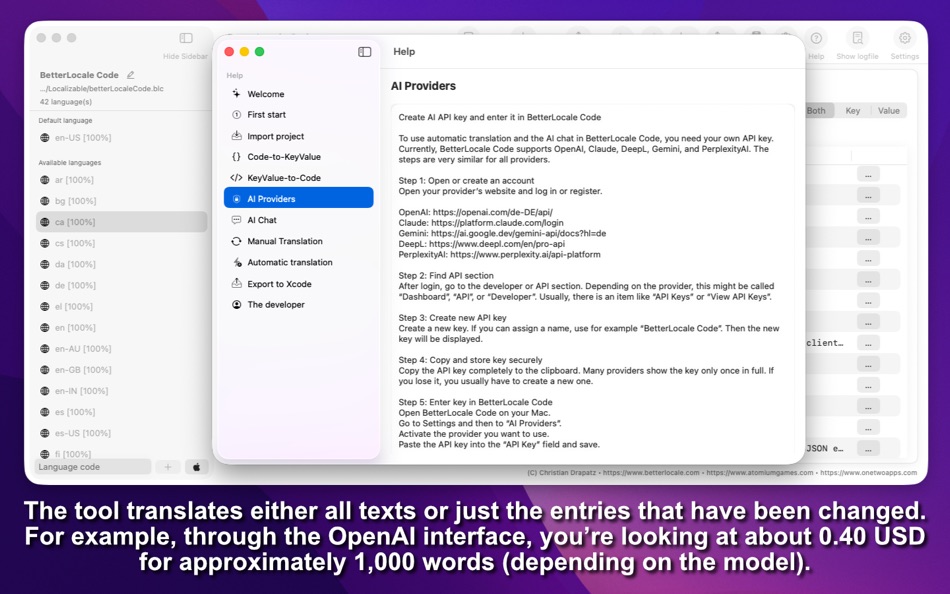
Task: Click the Show logfile icon
Action: (858, 36)
